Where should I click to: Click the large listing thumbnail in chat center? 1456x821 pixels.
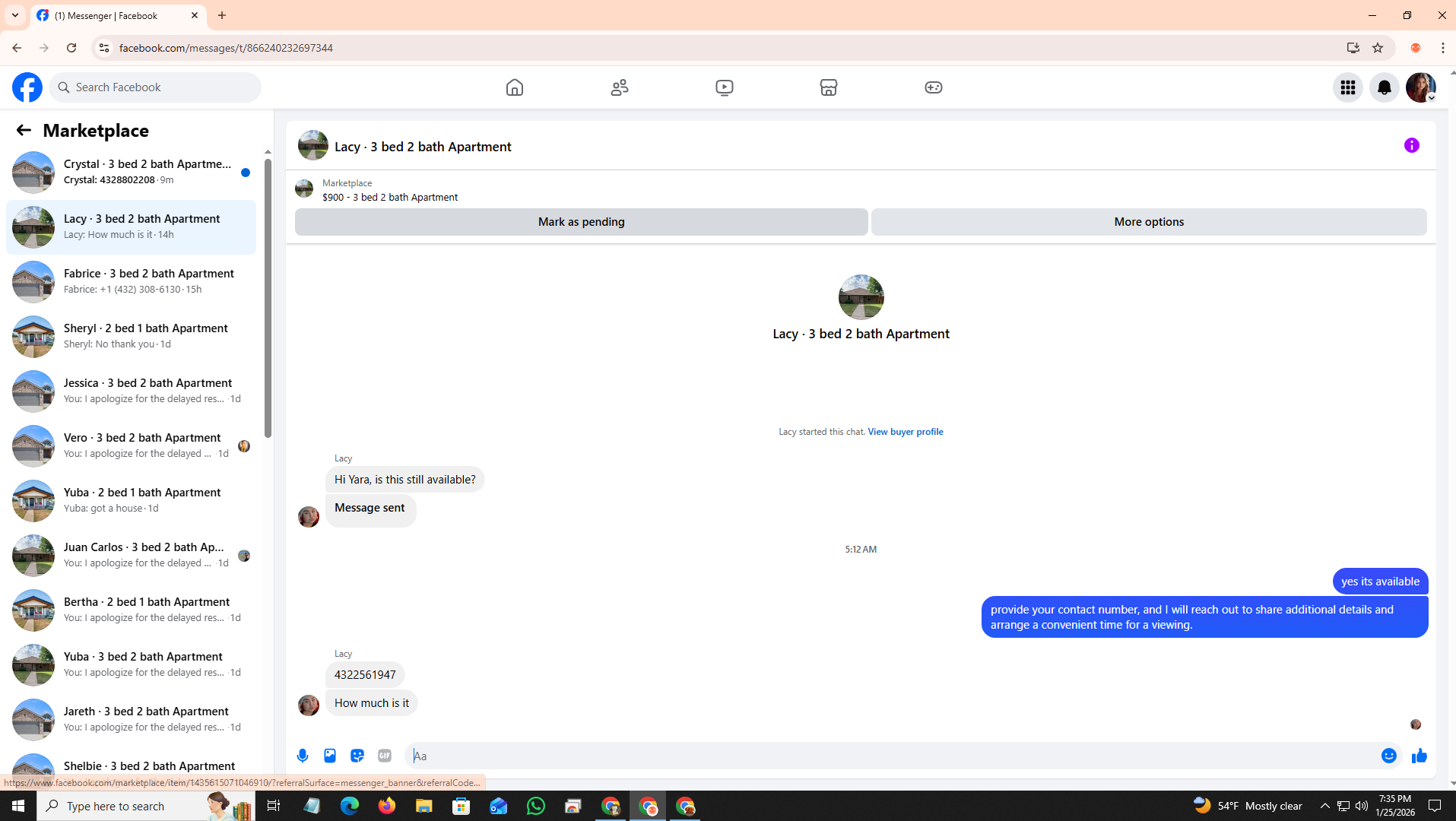tap(861, 297)
